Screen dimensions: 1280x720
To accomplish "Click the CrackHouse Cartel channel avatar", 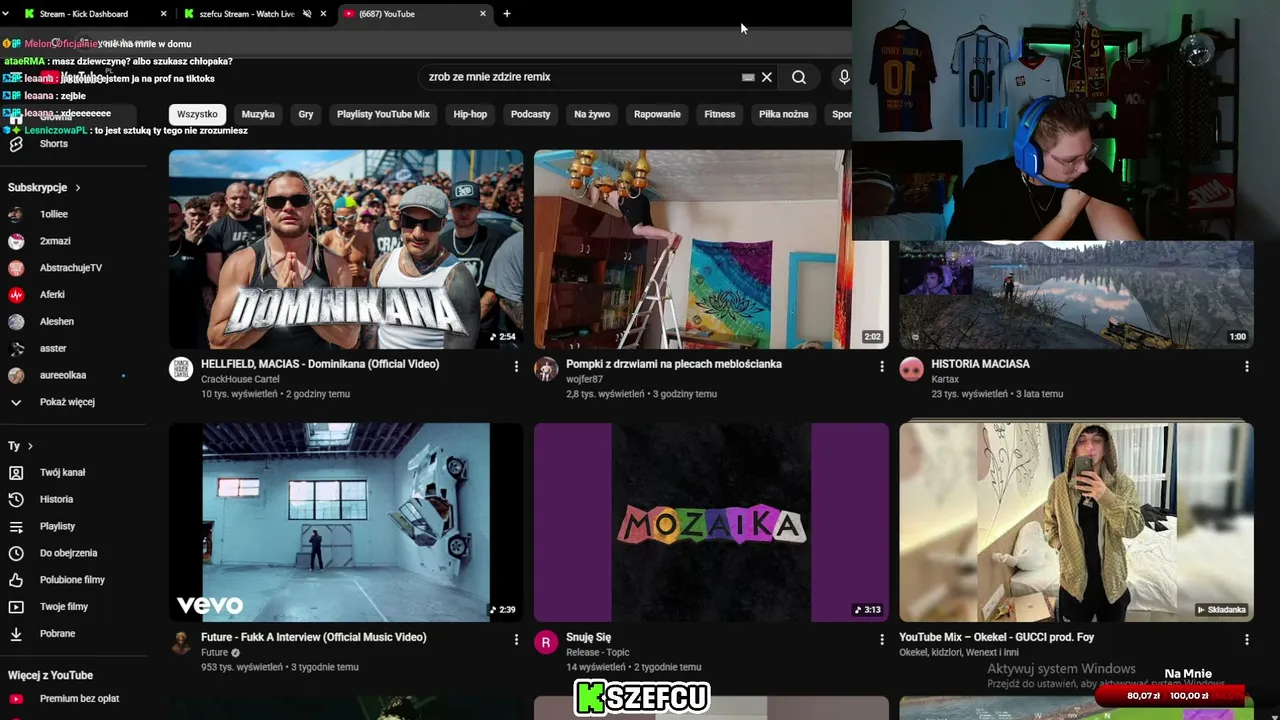I will 180,369.
